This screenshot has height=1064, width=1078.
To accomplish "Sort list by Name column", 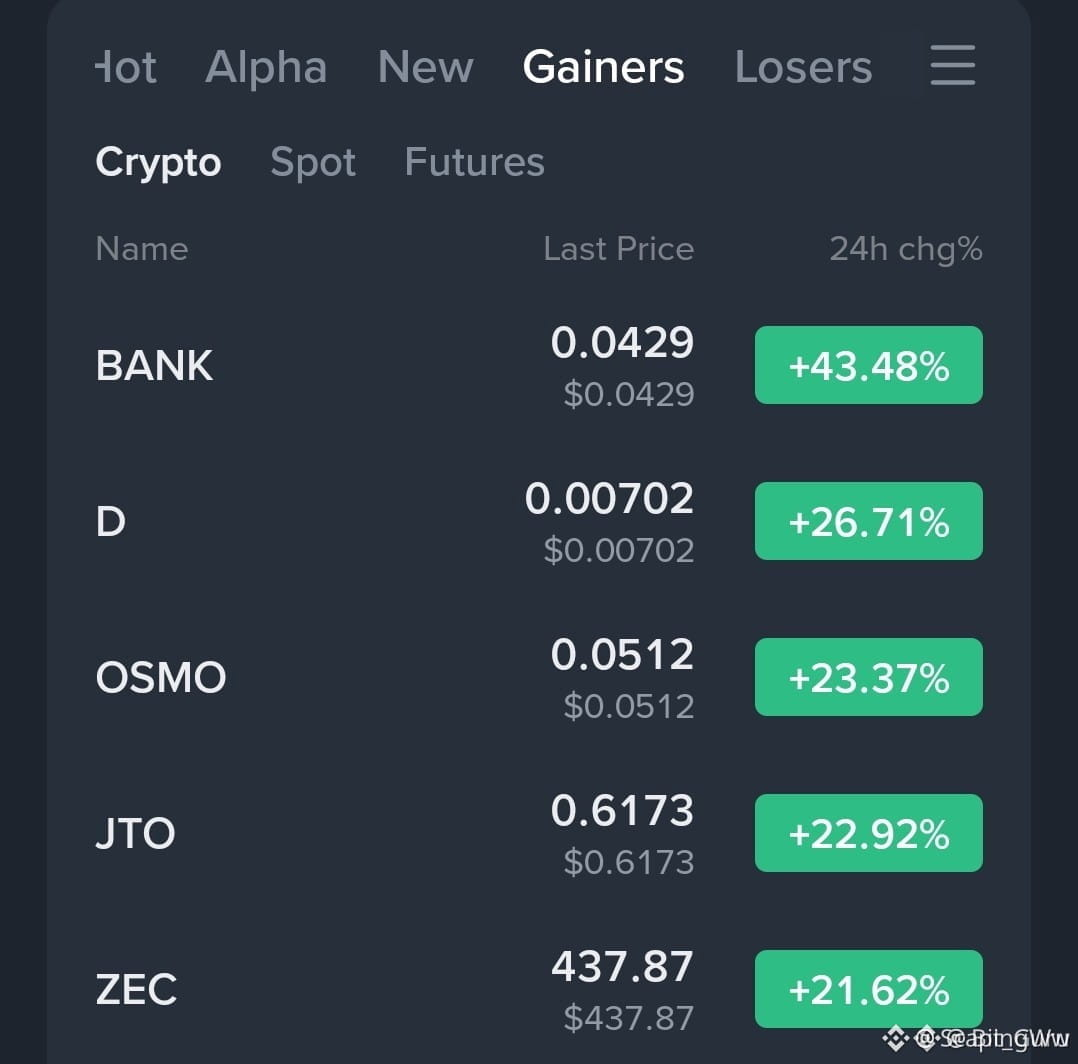I will tap(142, 249).
